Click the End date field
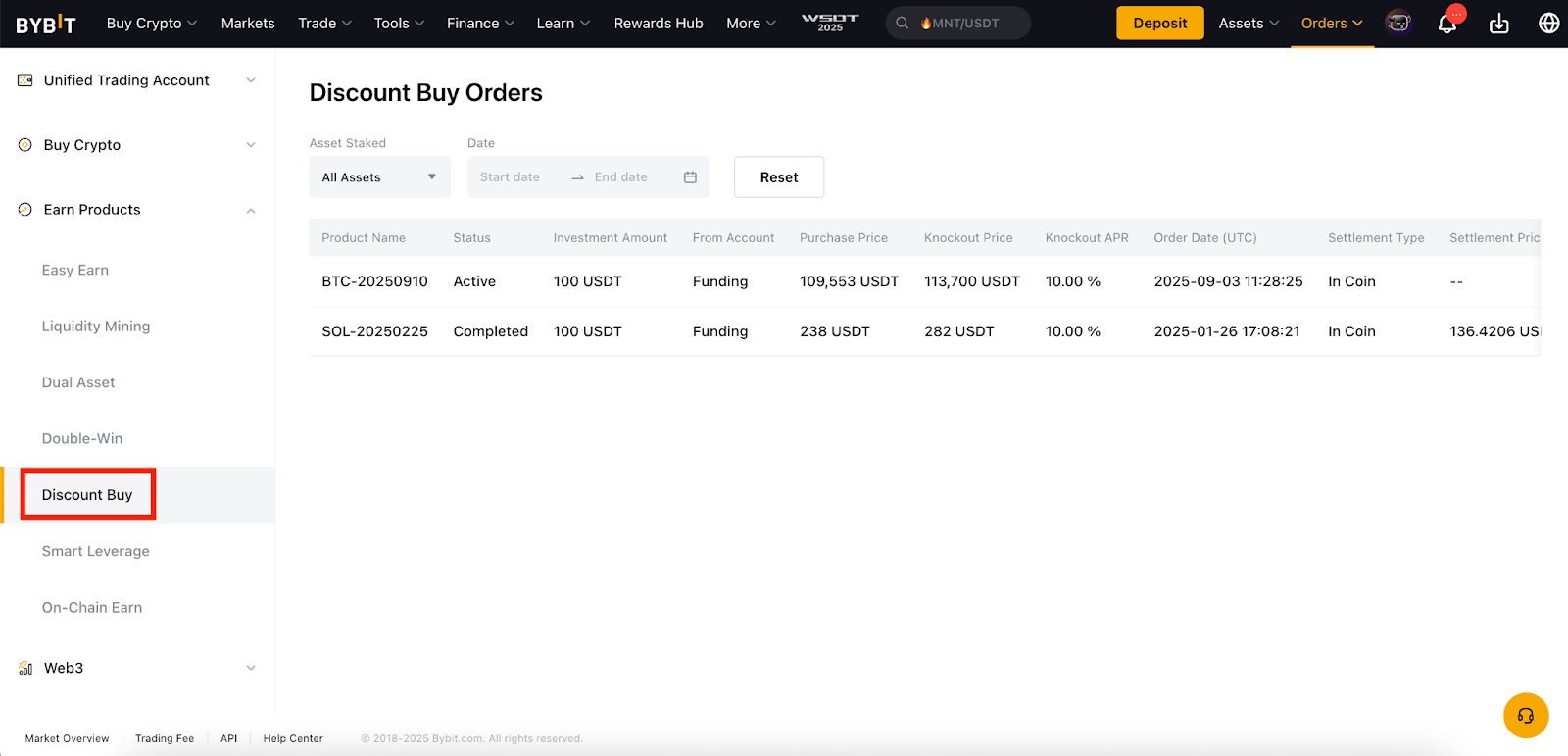1568x756 pixels. tap(621, 177)
